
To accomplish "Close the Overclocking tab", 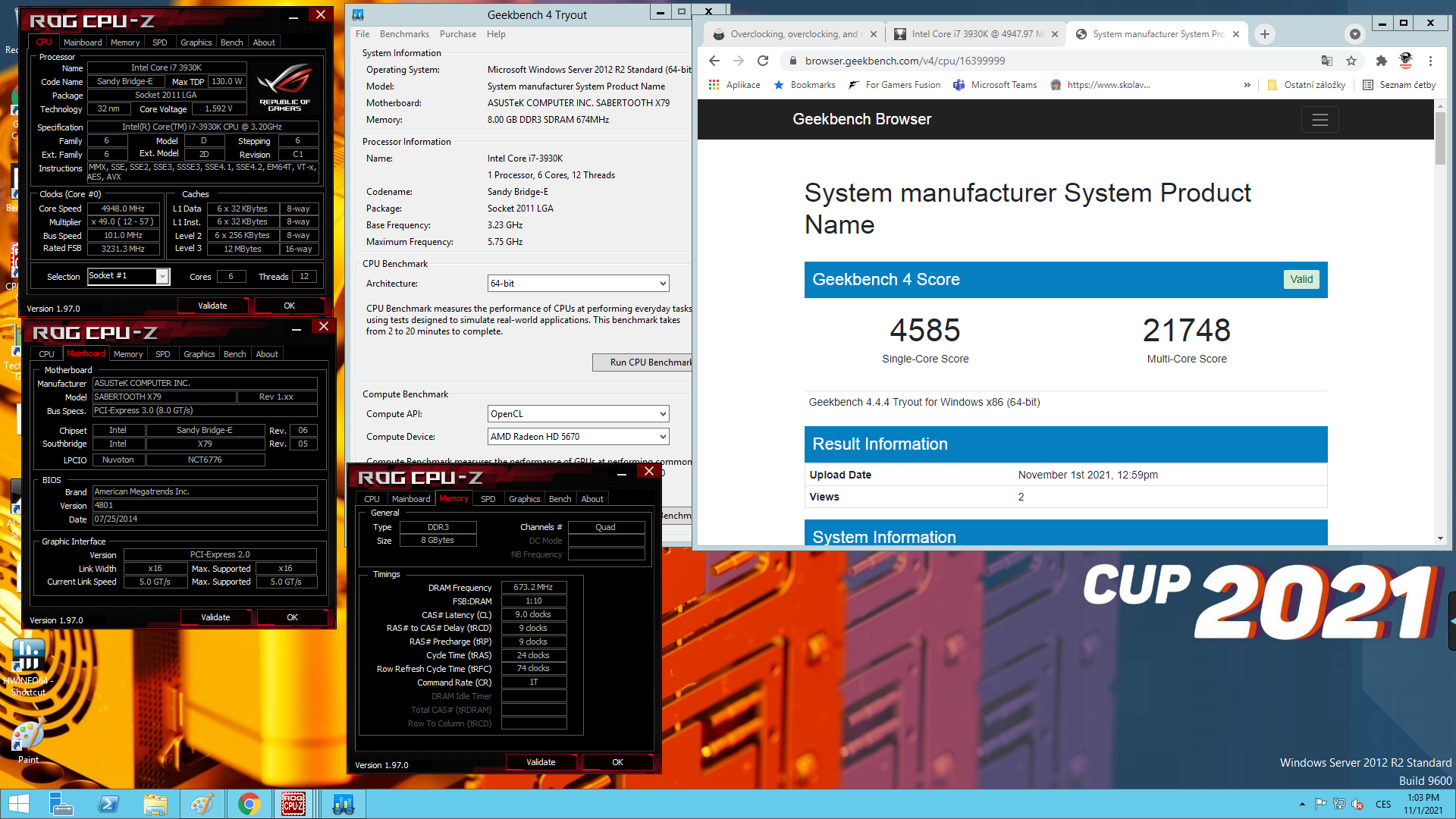I will (874, 34).
